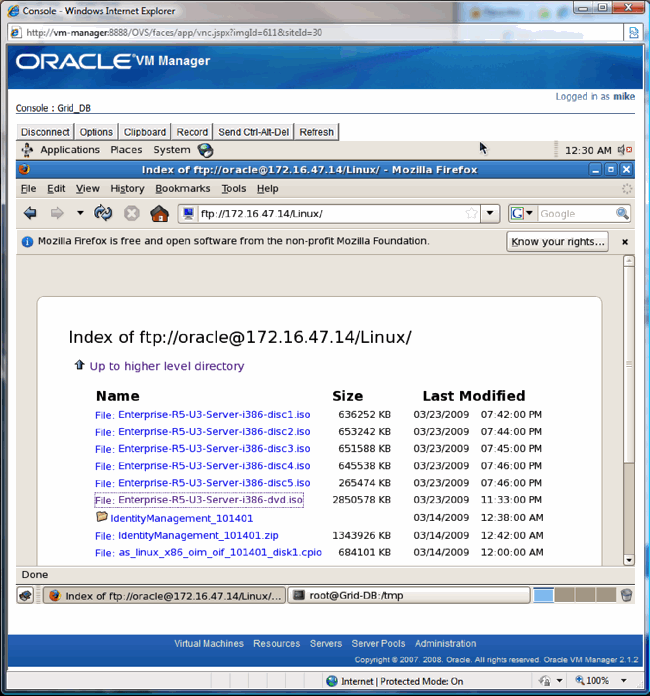Open the GNOME Places menu
Image resolution: width=650 pixels, height=696 pixels.
(126, 150)
